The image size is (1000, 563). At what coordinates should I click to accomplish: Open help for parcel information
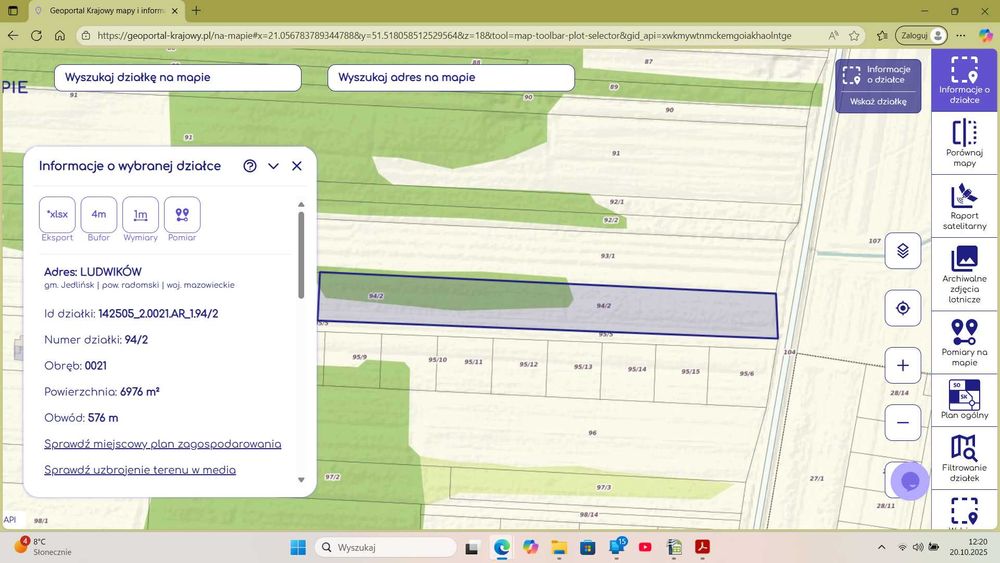250,166
